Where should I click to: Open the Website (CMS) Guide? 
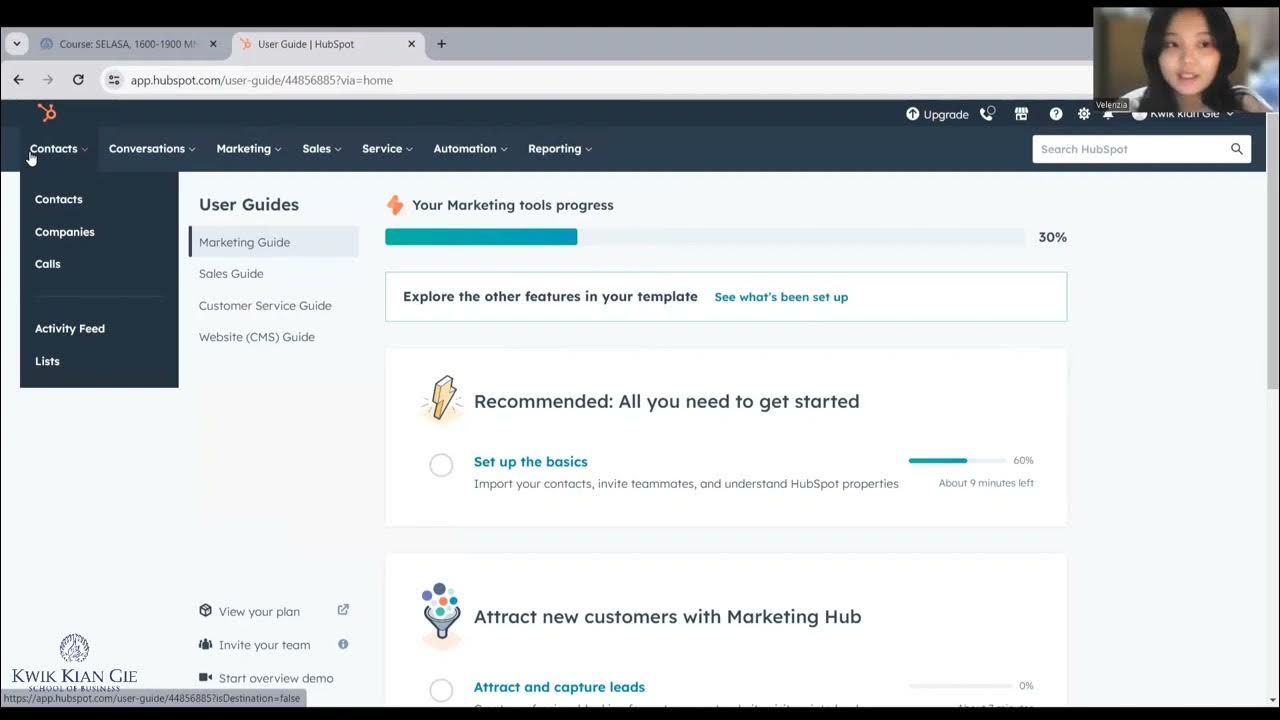pyautogui.click(x=257, y=337)
